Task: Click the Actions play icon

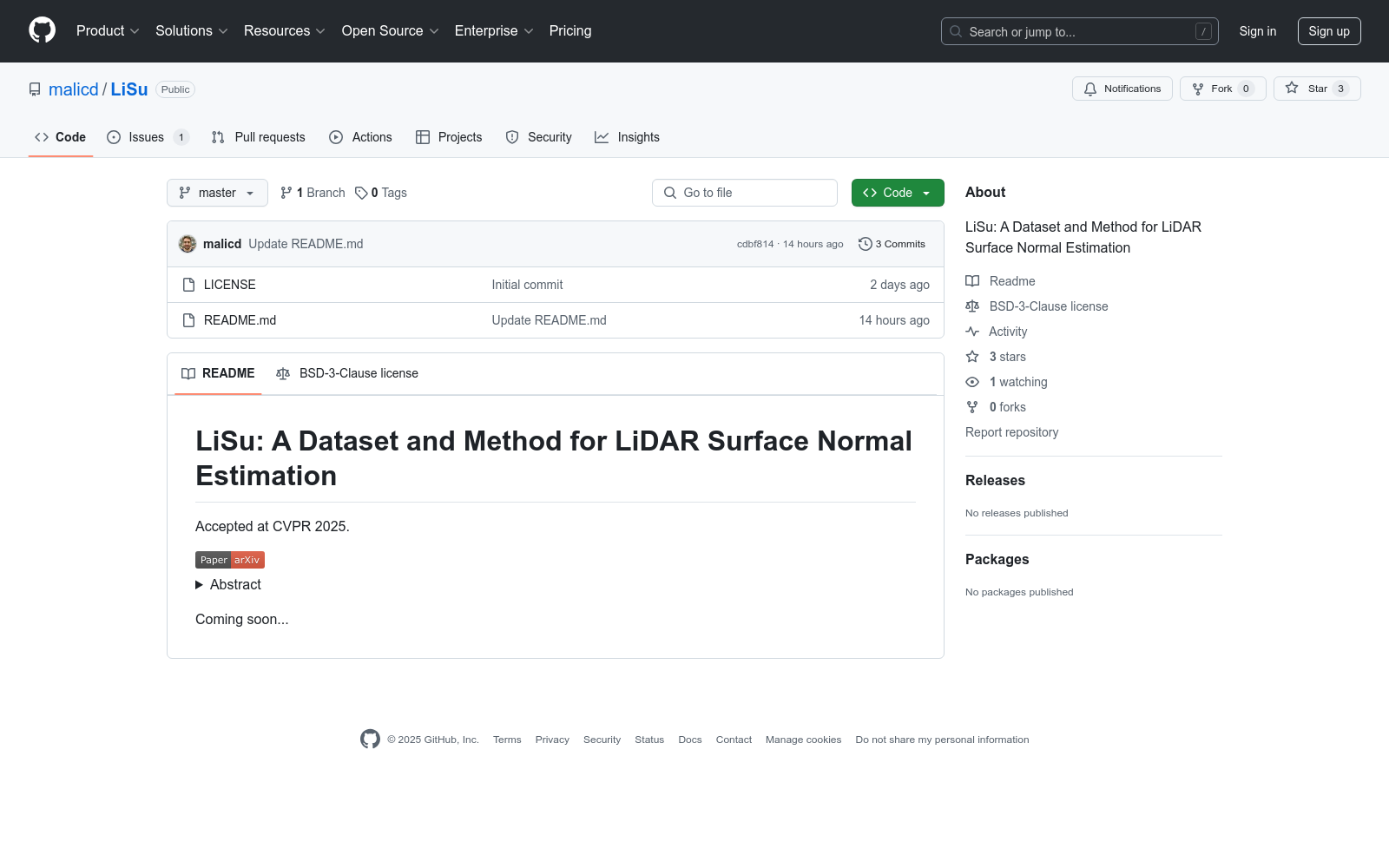Action: click(336, 137)
